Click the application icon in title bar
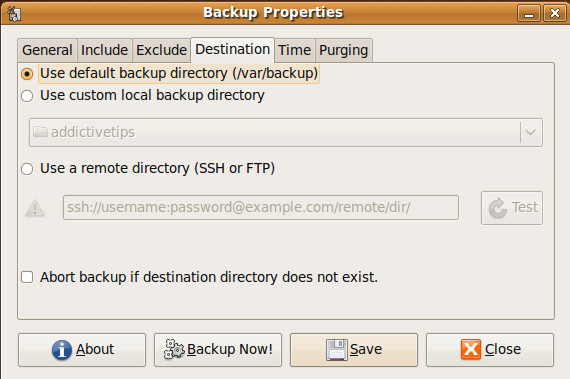The image size is (570, 379). [x=15, y=13]
